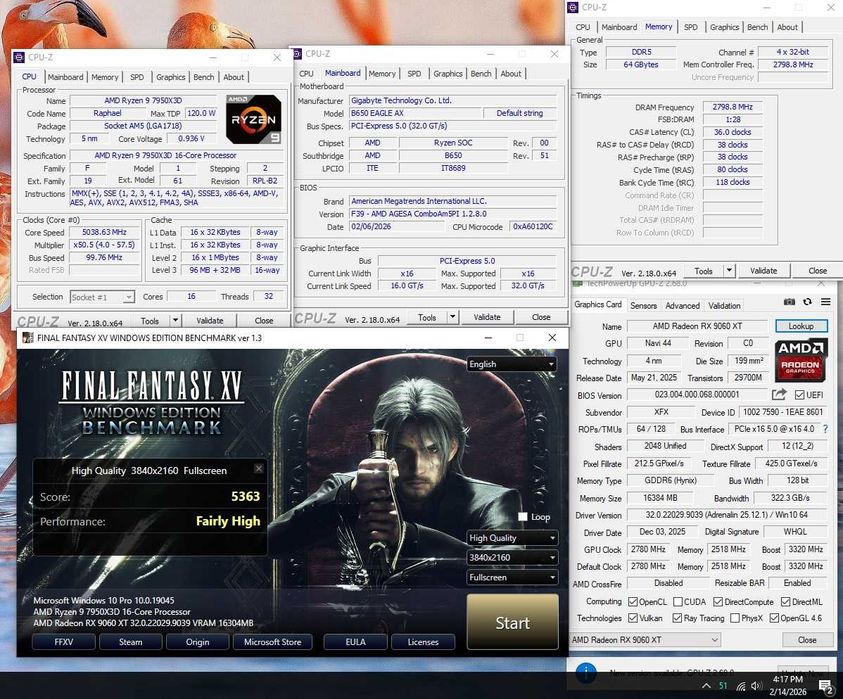Toggle PhysX checkbox in GPU-Z
This screenshot has height=699, width=843.
(x=735, y=618)
